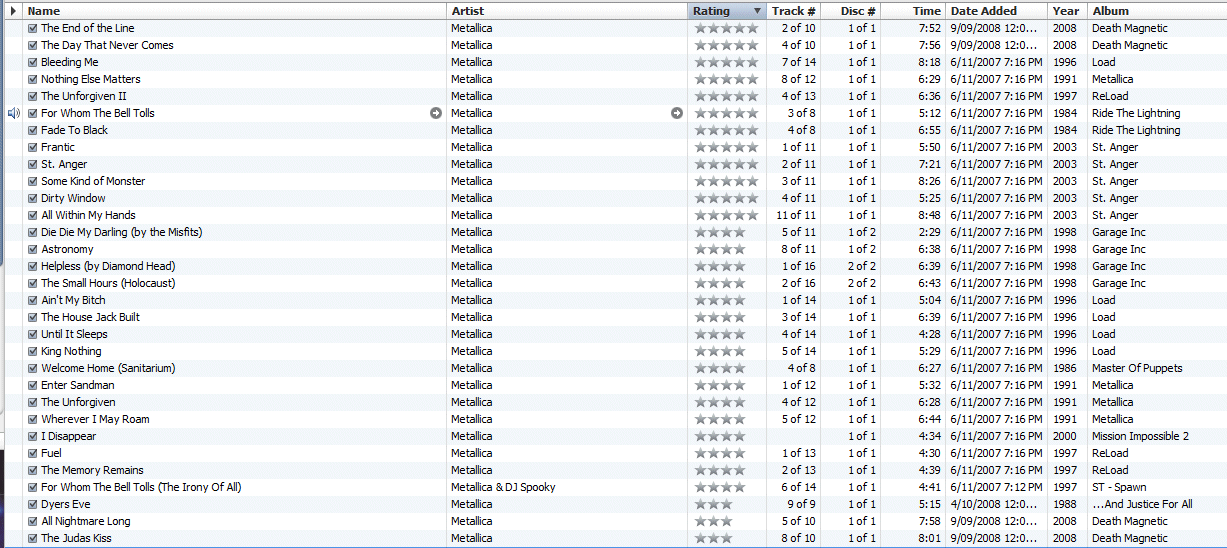Click the speaker now-playing icon
Image resolution: width=1227 pixels, height=548 pixels.
14,113
